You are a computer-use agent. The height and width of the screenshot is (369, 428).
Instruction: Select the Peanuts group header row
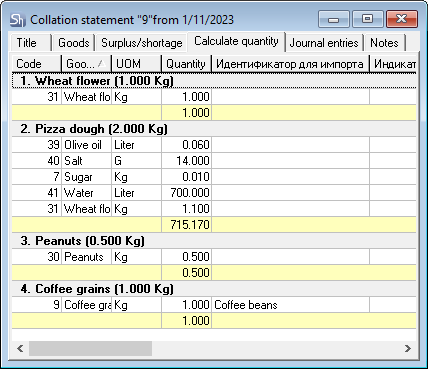pyautogui.click(x=214, y=241)
